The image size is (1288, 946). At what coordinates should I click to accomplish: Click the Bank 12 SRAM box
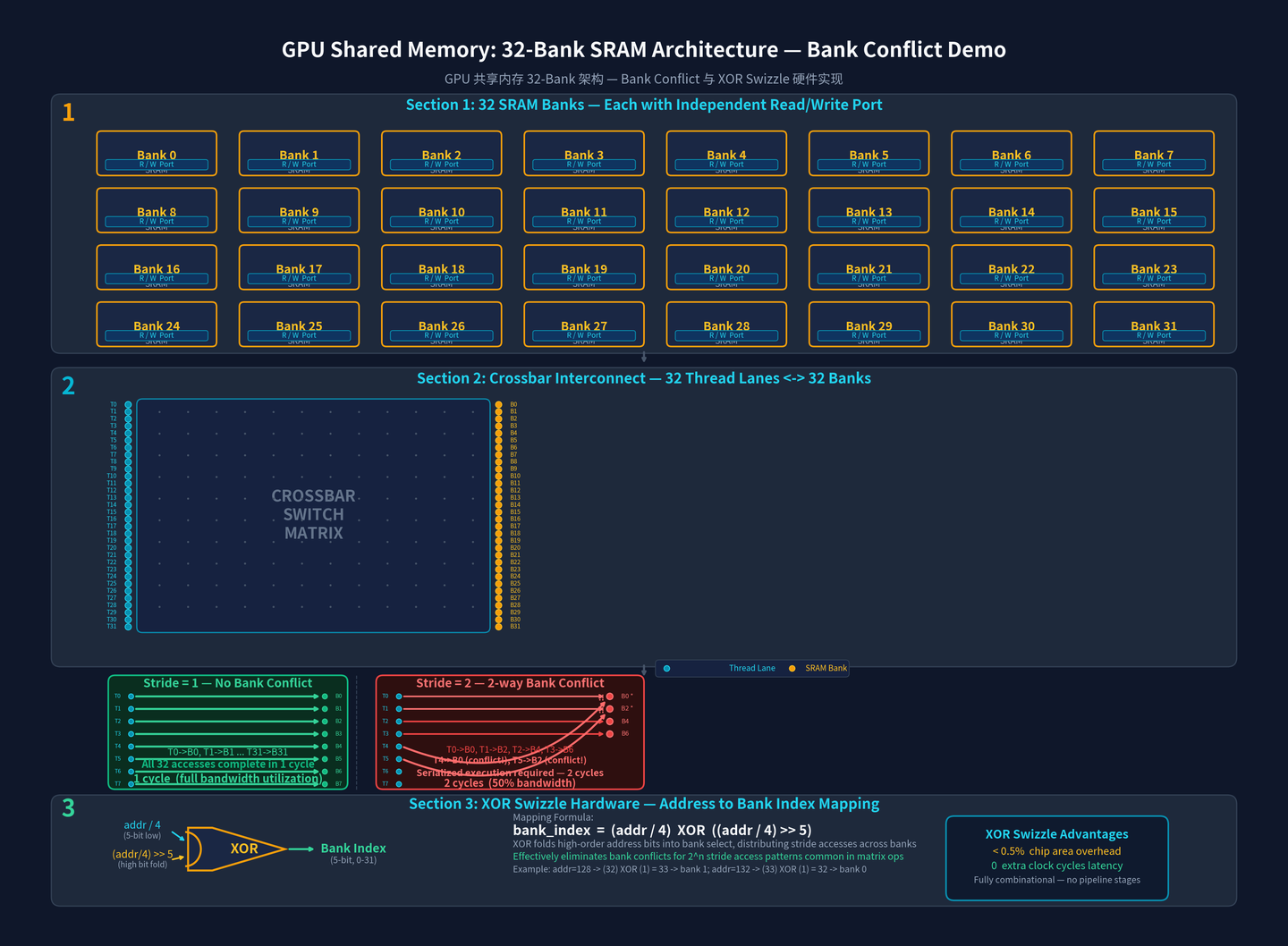point(726,211)
